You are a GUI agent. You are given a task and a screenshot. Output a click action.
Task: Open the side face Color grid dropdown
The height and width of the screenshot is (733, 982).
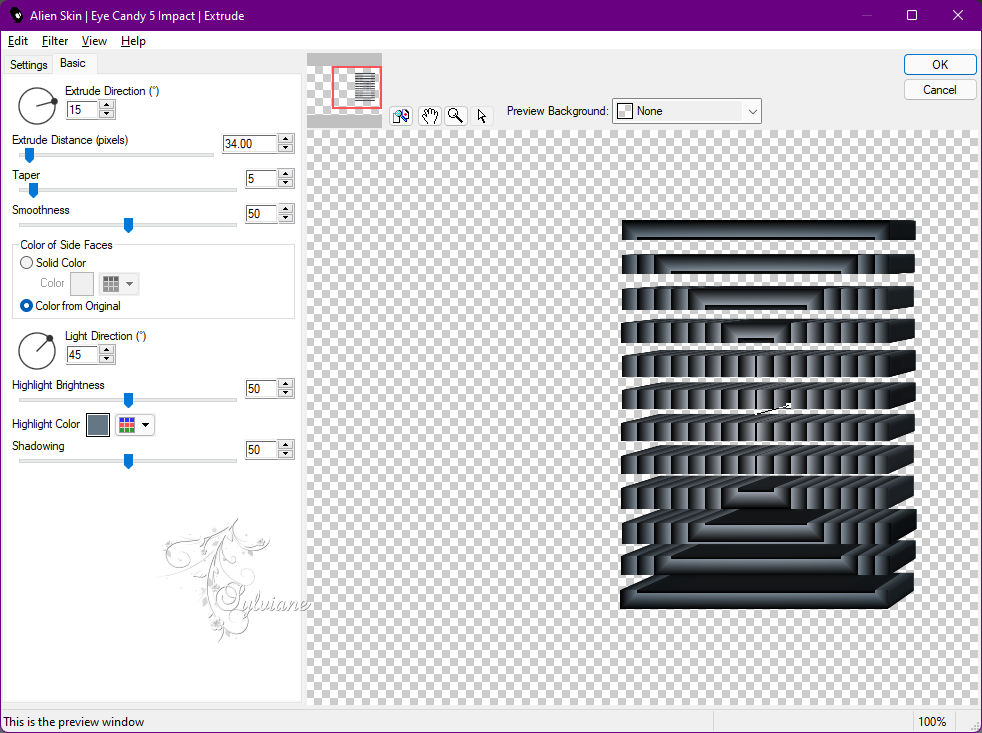pyautogui.click(x=118, y=284)
